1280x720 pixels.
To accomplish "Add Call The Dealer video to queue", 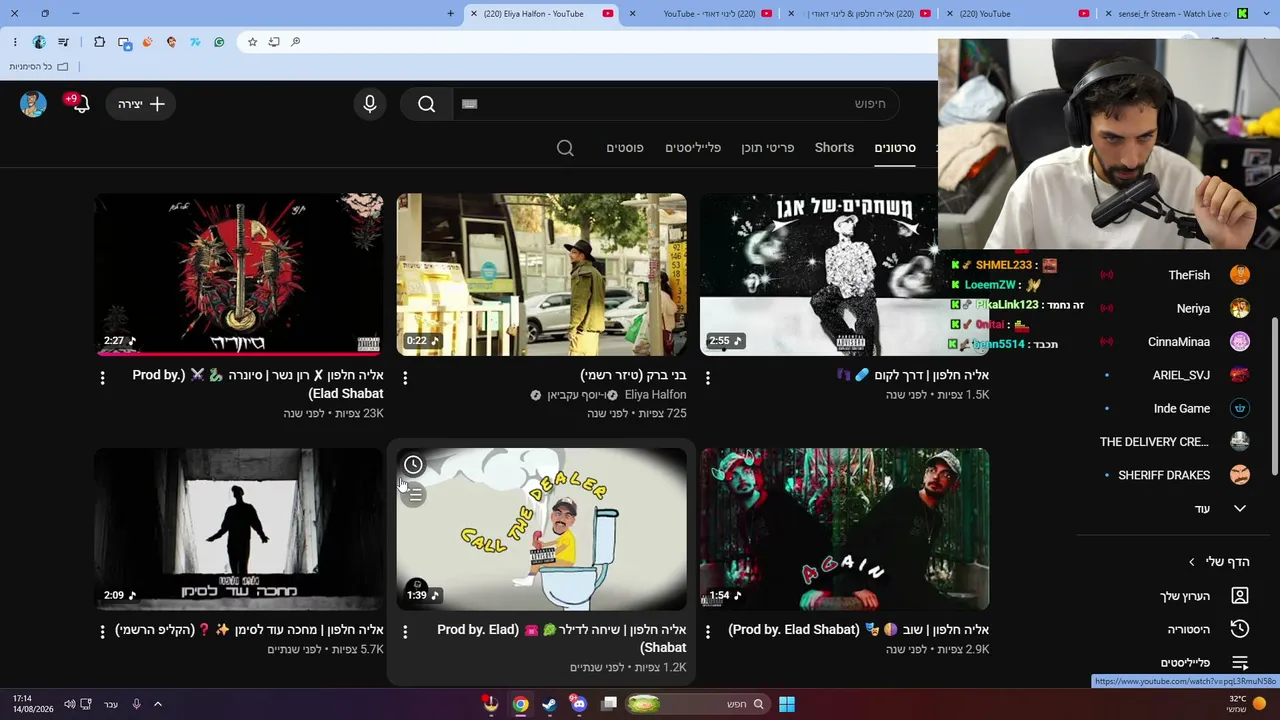I will tap(415, 495).
